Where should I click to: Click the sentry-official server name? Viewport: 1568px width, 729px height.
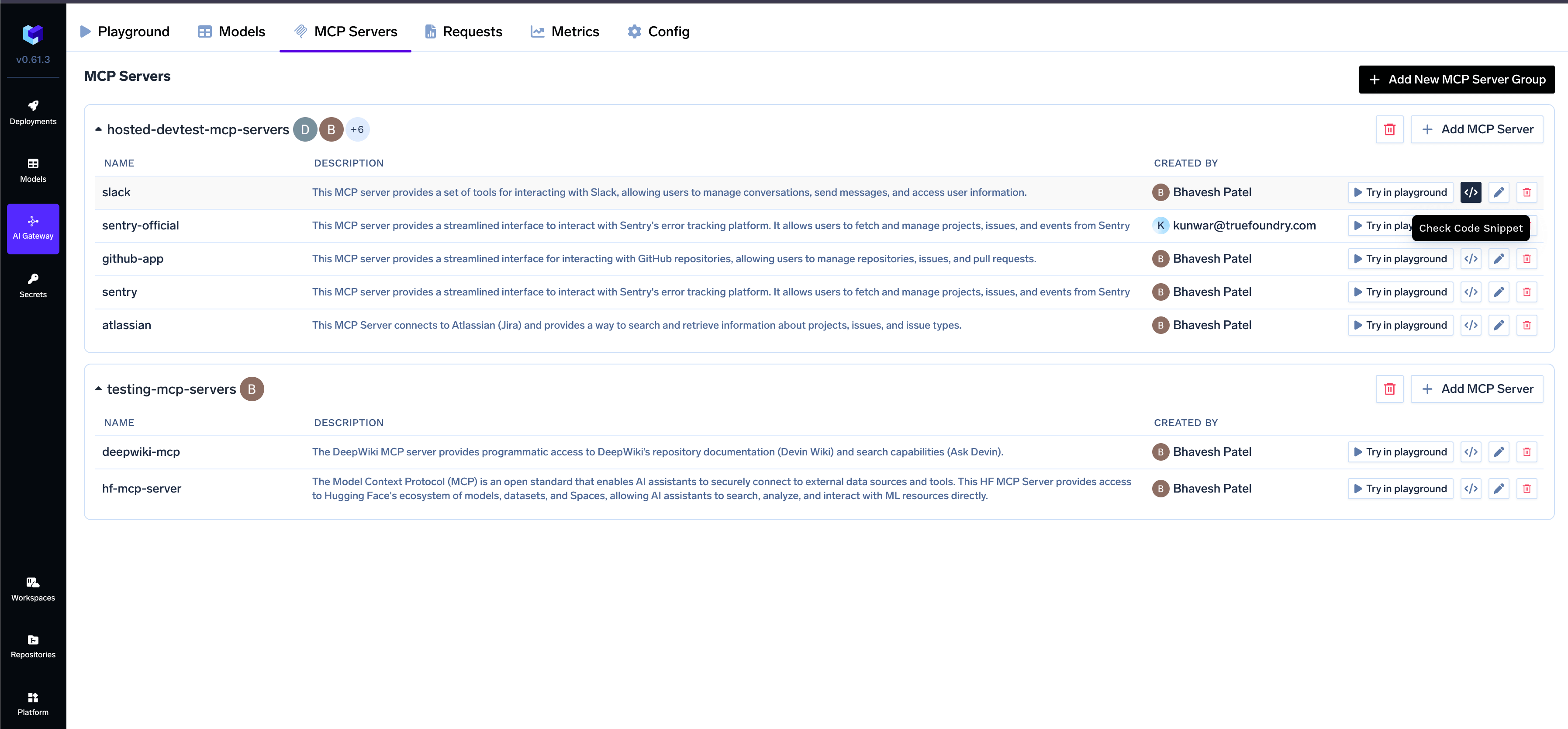[x=141, y=226]
